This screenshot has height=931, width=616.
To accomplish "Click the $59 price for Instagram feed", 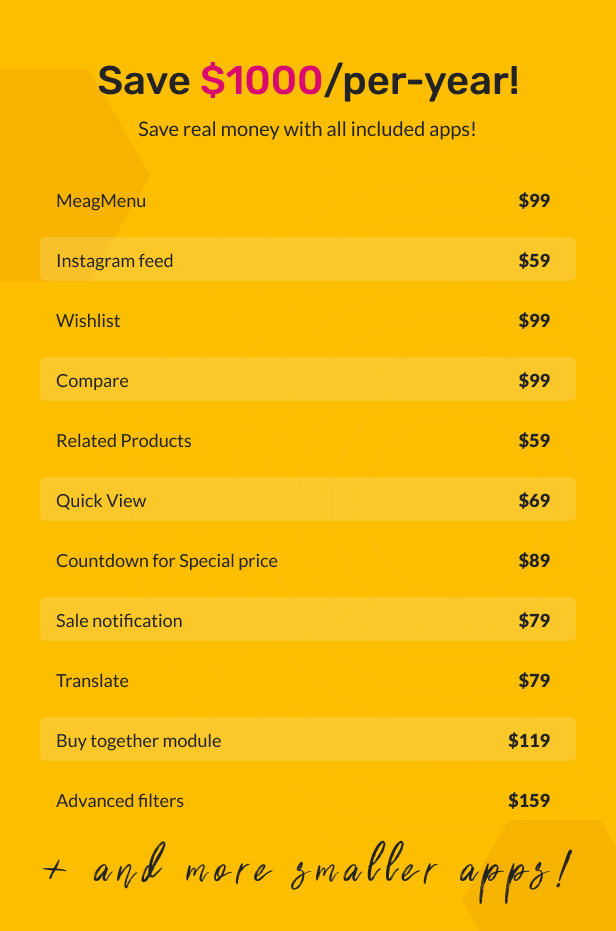I will click(534, 261).
